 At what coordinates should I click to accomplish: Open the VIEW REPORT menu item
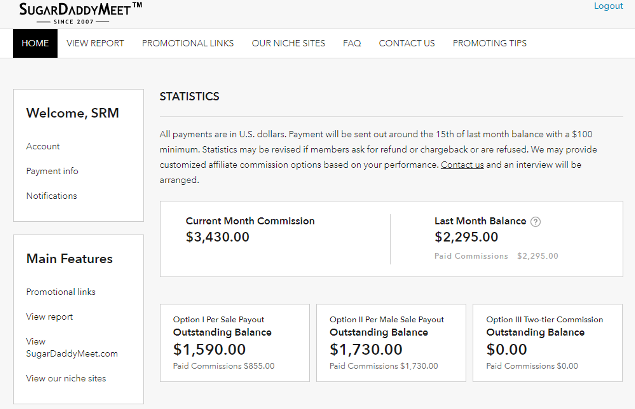(x=95, y=43)
